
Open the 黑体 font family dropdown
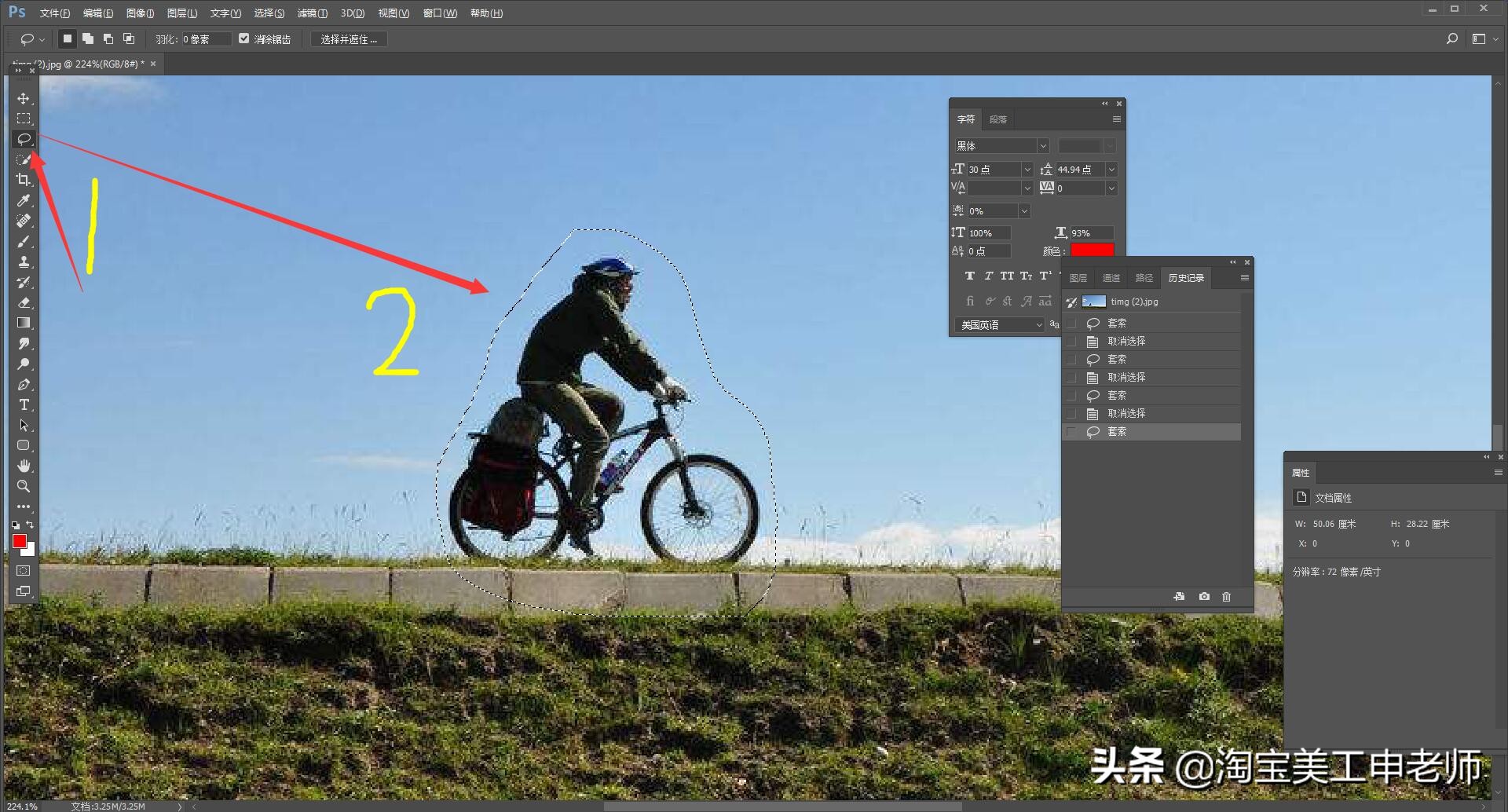pos(1042,146)
